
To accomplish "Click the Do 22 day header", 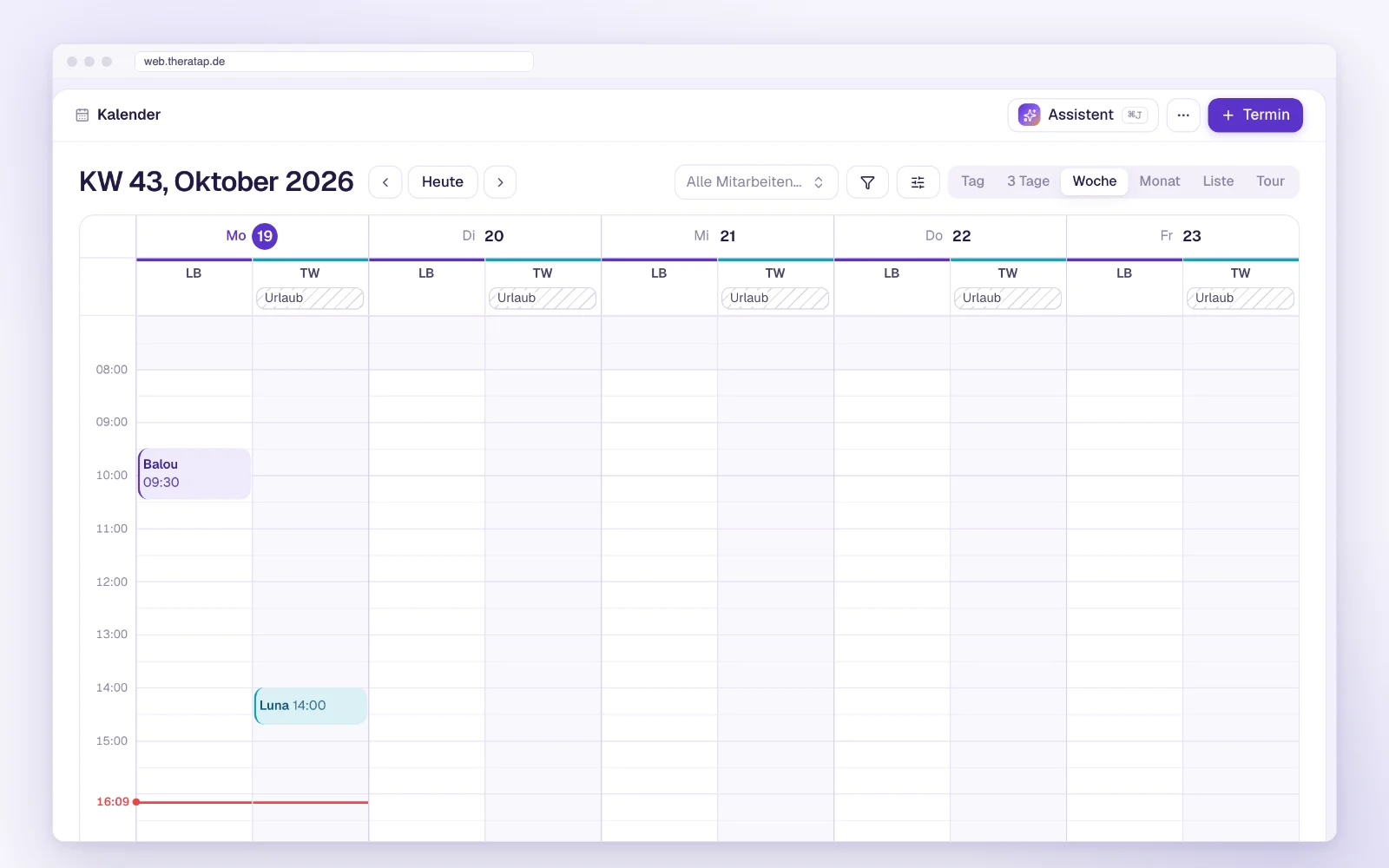I will 948,236.
